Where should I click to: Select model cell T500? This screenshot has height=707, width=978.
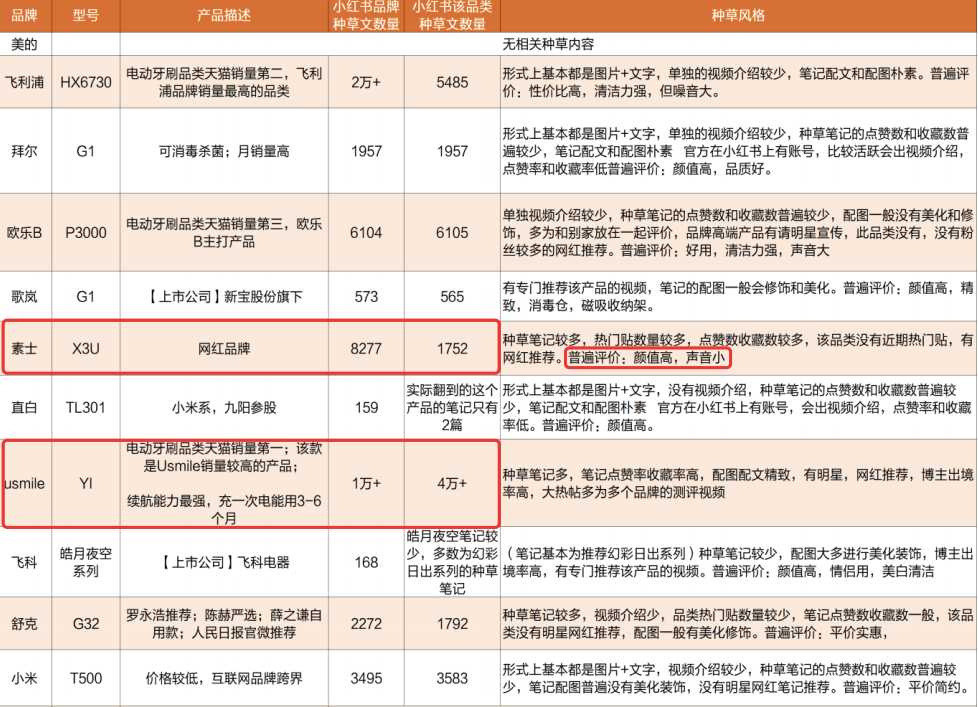[86, 678]
